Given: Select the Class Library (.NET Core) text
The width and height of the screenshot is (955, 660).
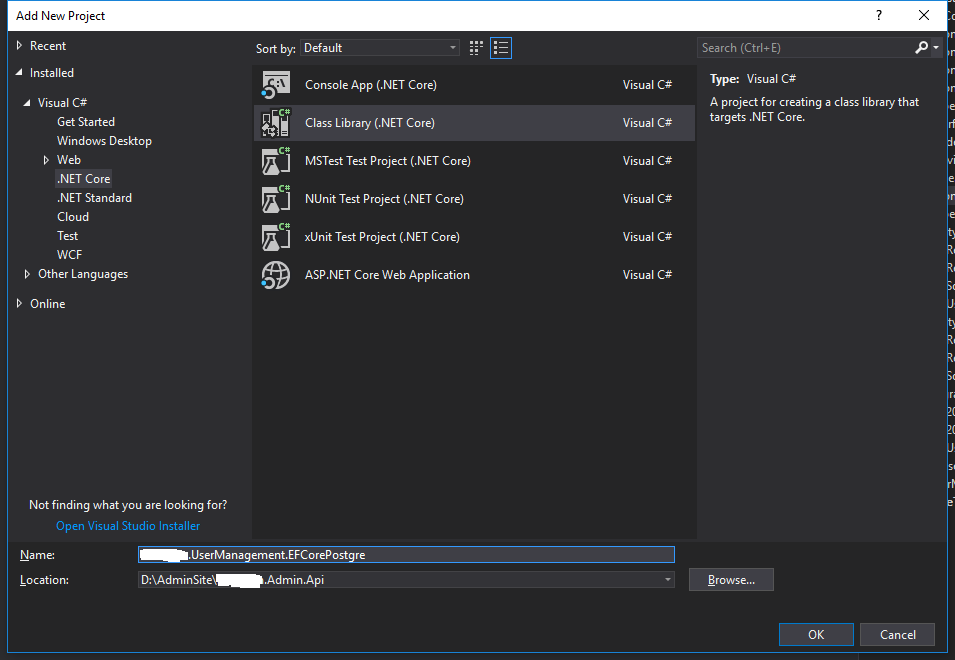Looking at the screenshot, I should click(370, 123).
